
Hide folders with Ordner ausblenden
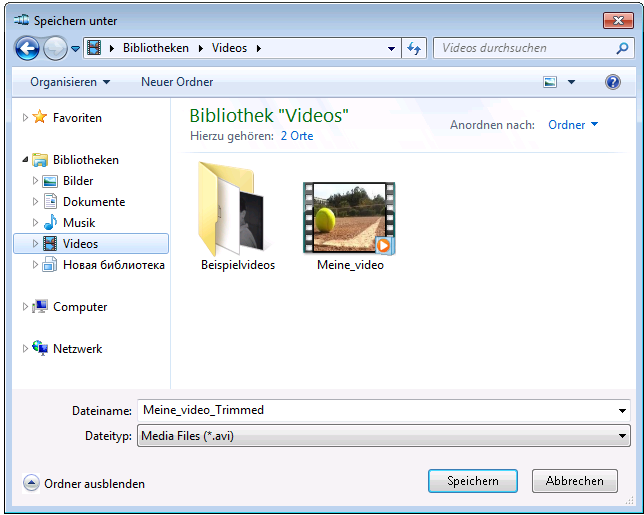pyautogui.click(x=84, y=483)
